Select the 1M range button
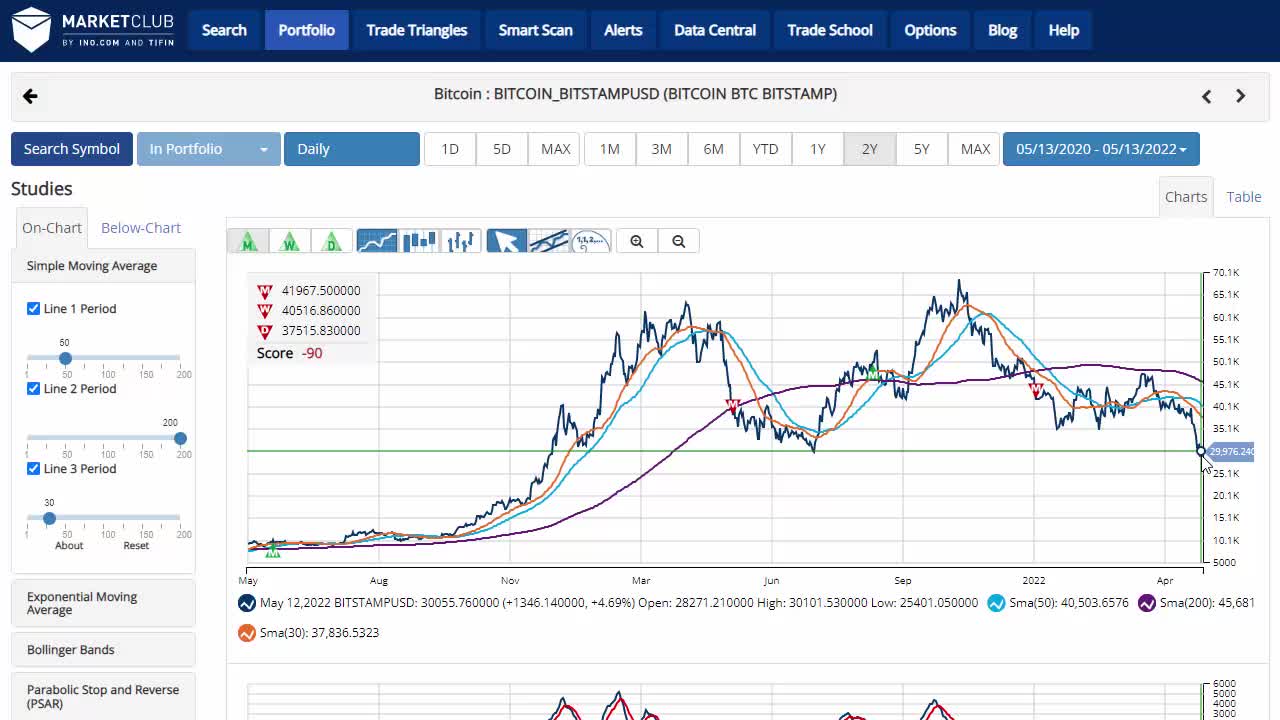The width and height of the screenshot is (1280, 720). 610,149
